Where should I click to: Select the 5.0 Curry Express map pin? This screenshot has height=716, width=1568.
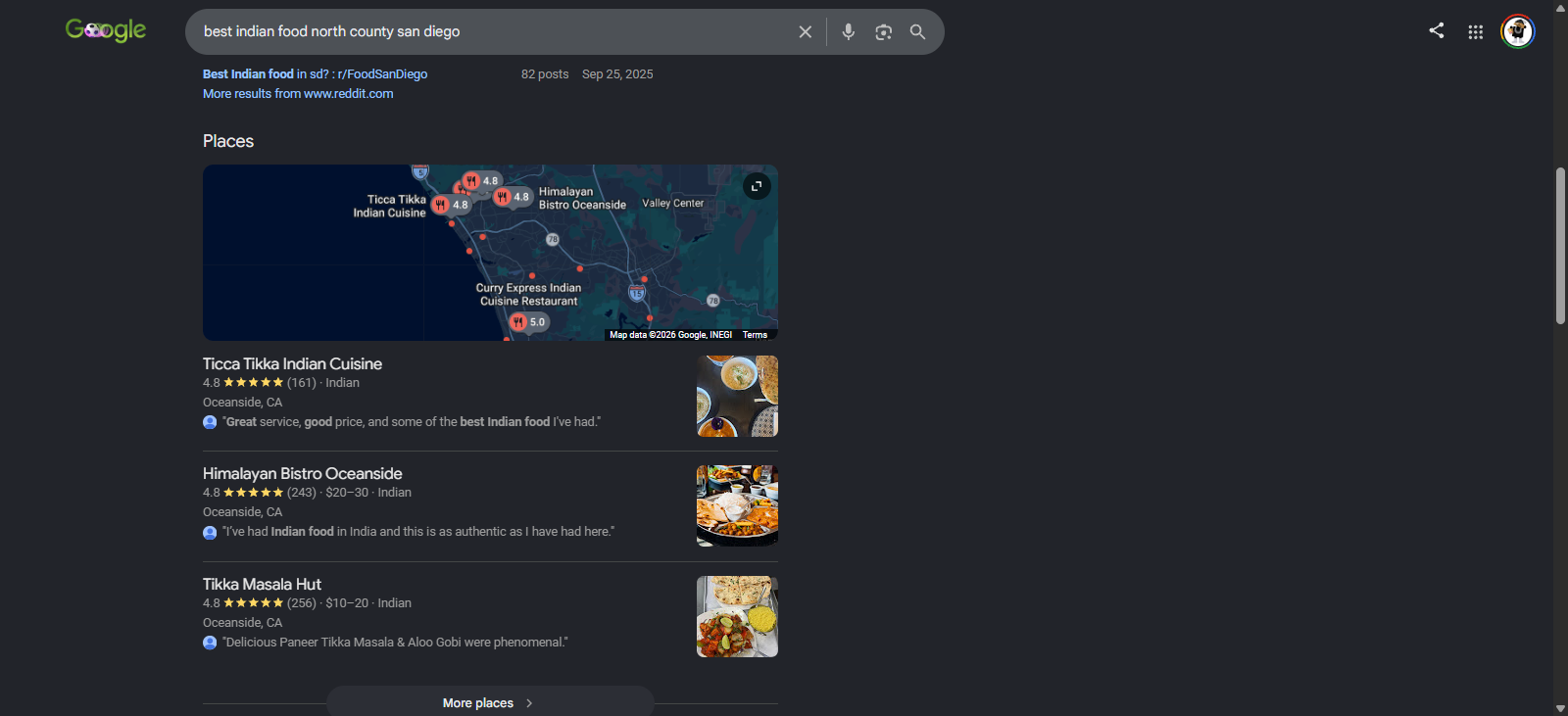(x=529, y=322)
